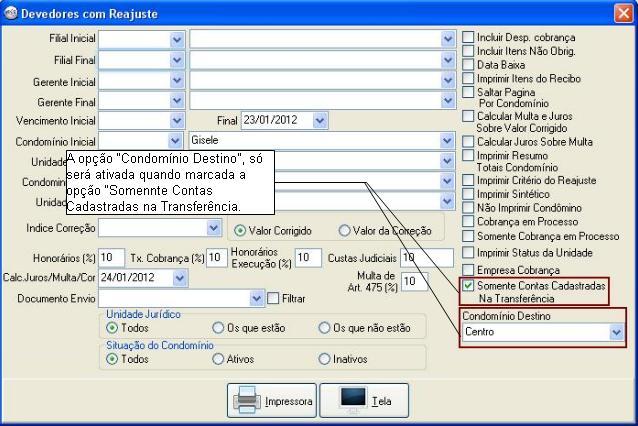
Task: Expand the Filial Inicial code dropdown
Action: coord(177,38)
